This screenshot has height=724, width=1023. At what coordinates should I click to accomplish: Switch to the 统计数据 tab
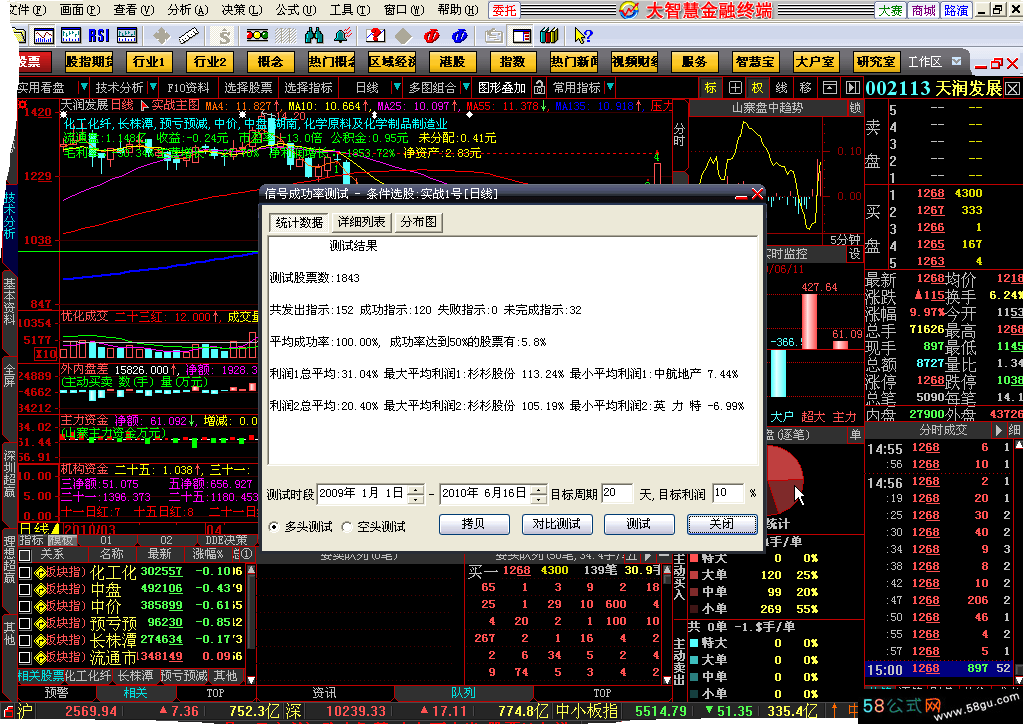(x=299, y=222)
